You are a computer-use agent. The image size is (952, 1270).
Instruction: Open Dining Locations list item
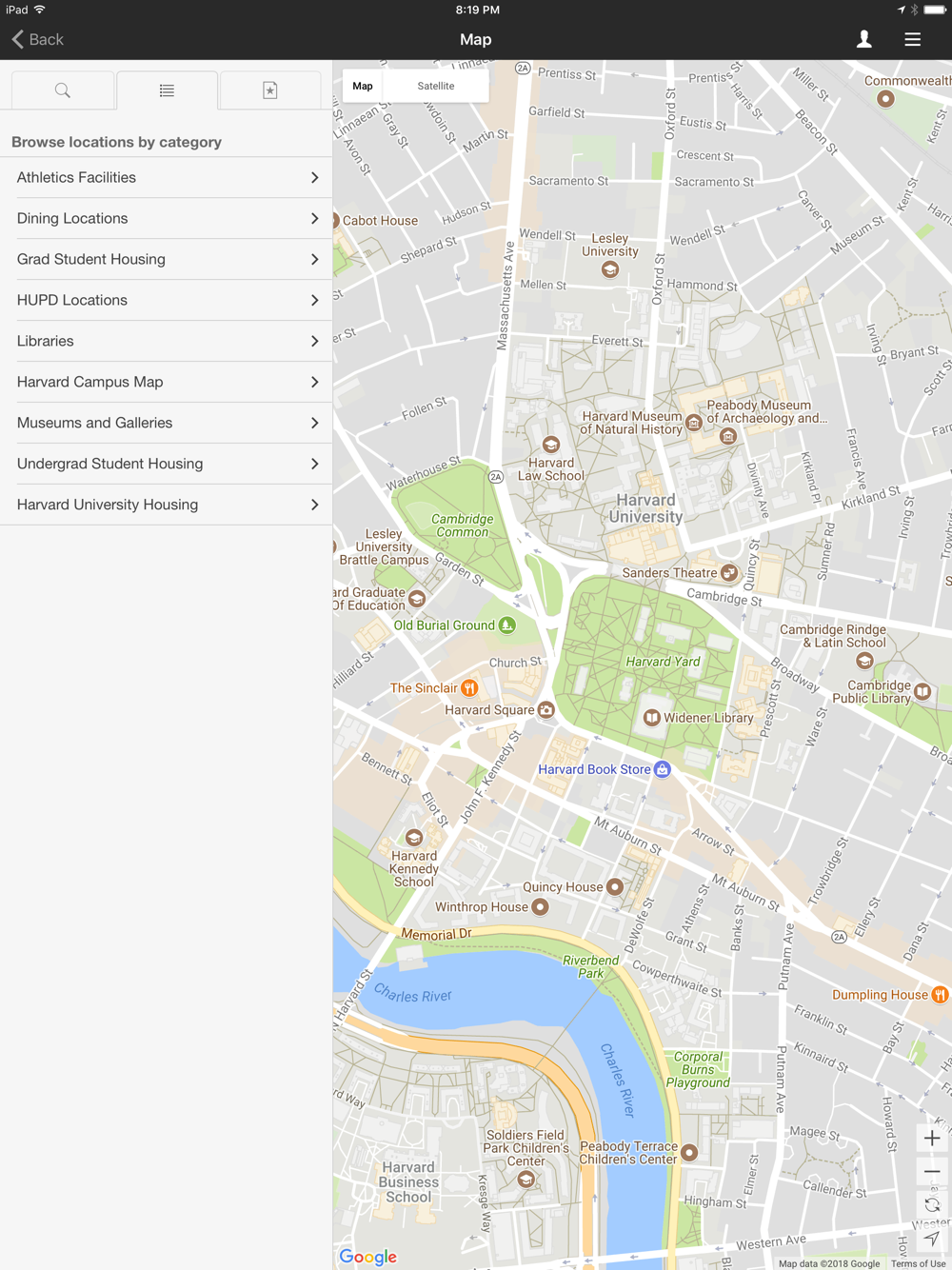pyautogui.click(x=167, y=219)
